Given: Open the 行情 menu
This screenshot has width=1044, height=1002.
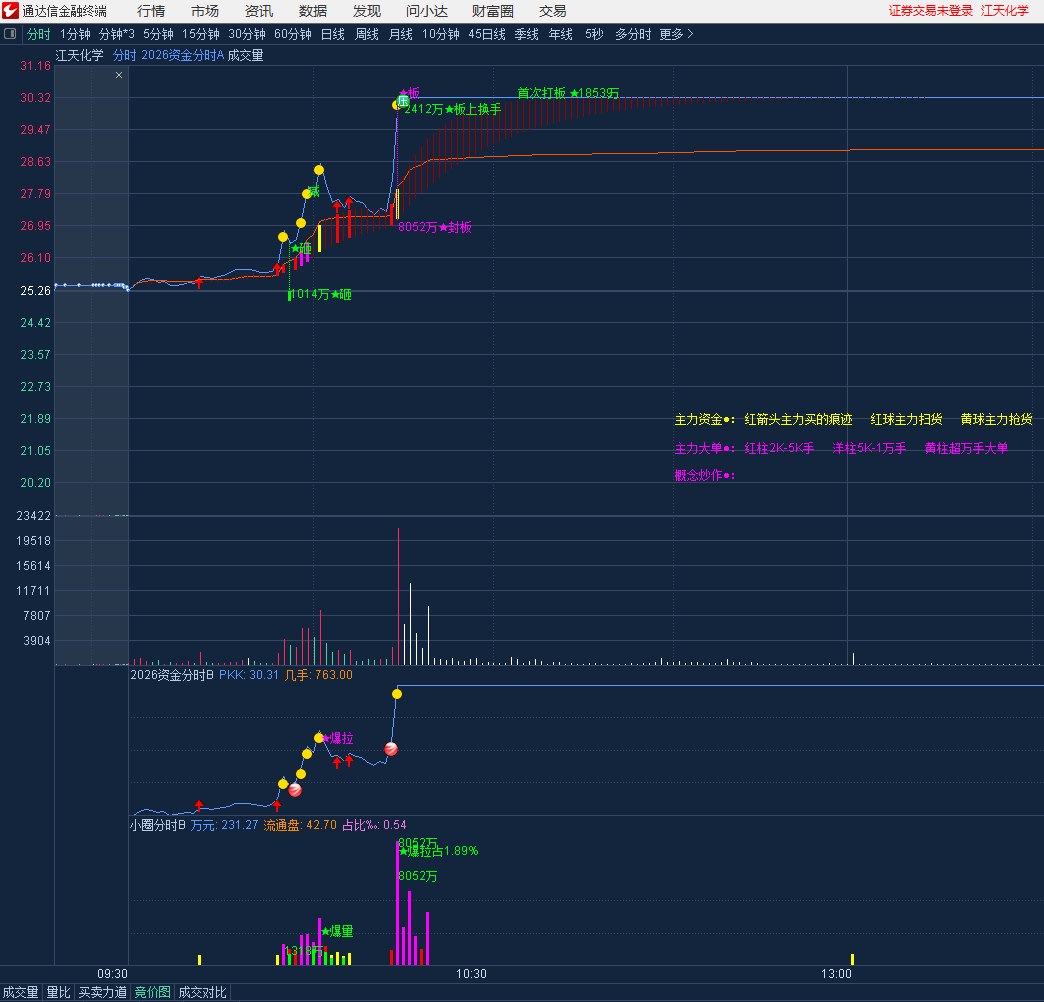Looking at the screenshot, I should [151, 11].
